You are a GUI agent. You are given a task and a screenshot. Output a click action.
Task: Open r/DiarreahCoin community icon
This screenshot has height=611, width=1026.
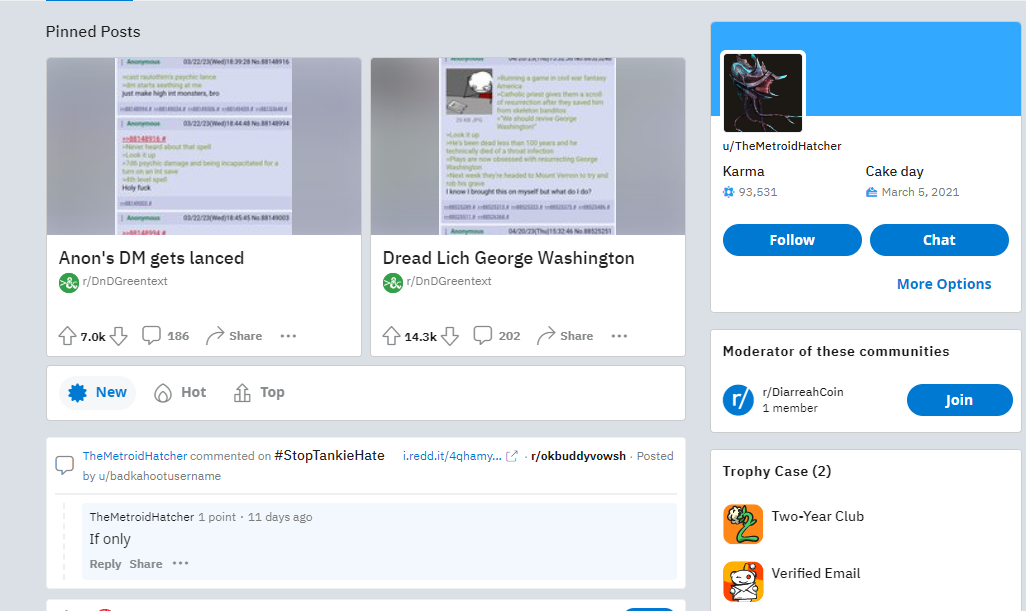pyautogui.click(x=738, y=400)
